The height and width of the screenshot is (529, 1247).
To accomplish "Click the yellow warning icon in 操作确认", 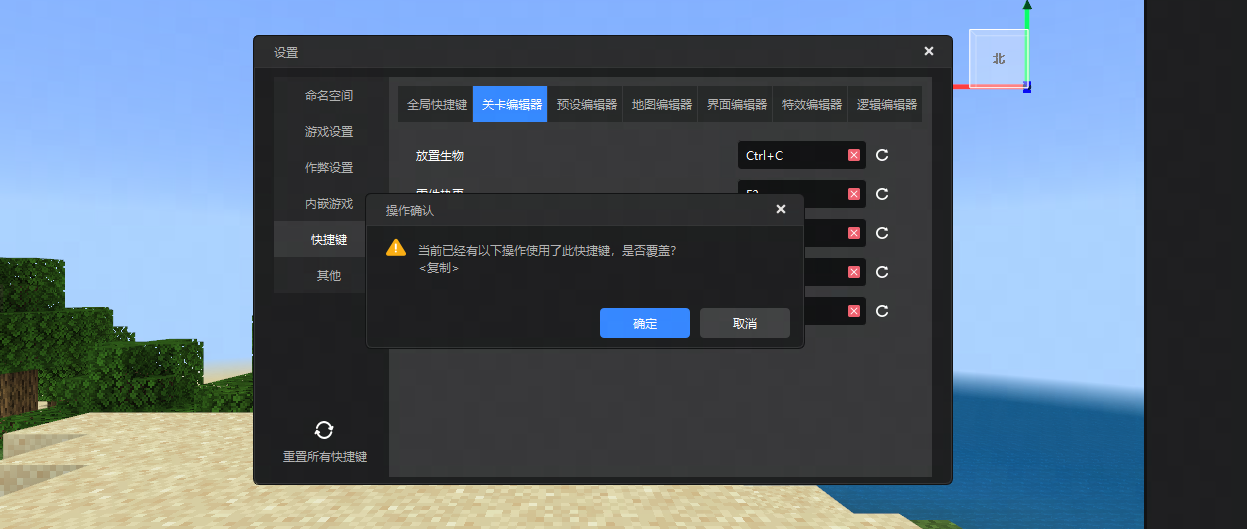I will pyautogui.click(x=396, y=248).
